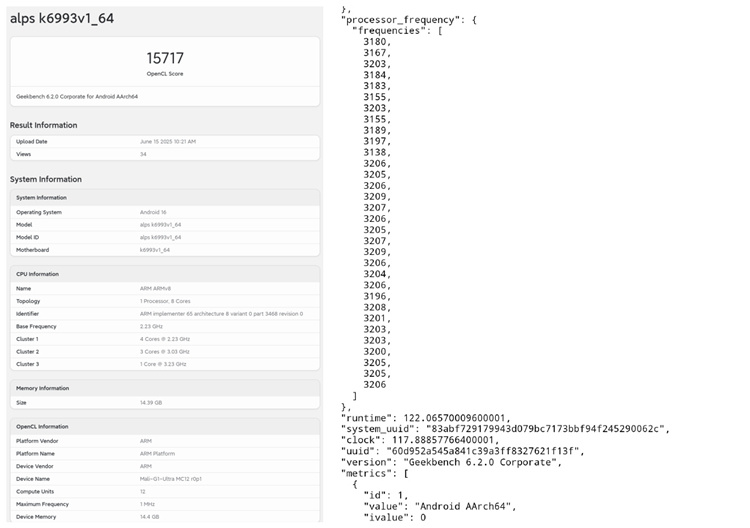
Task: Click the 4 Cores @ 2.23 GHz value
Action: coord(165,339)
